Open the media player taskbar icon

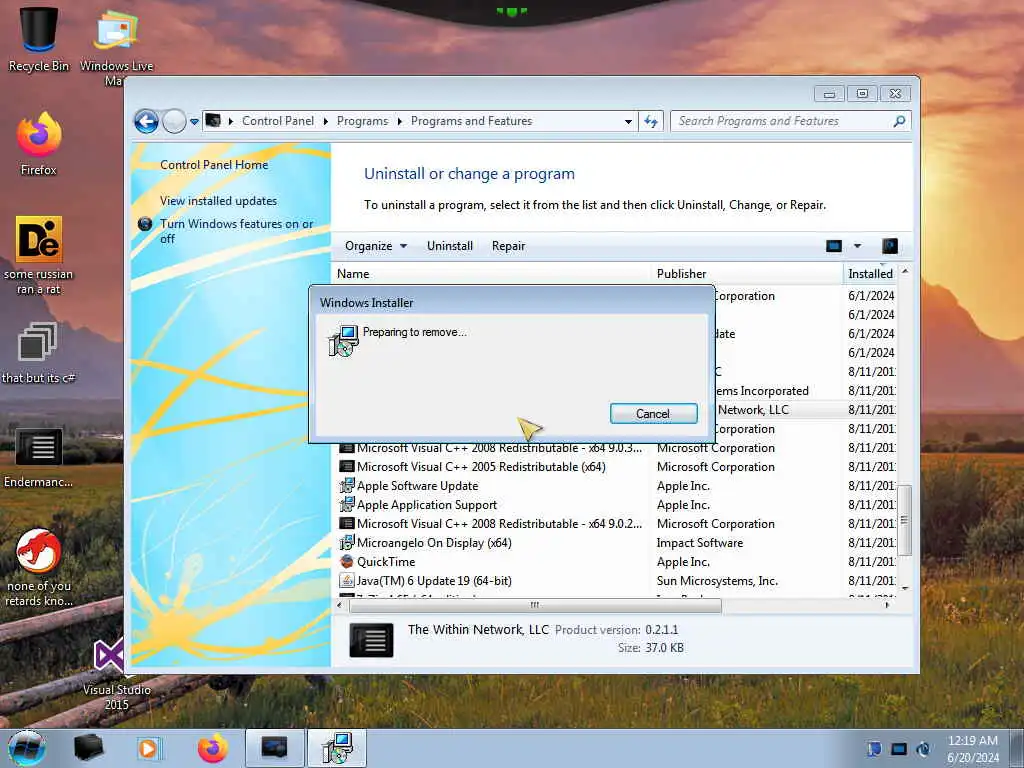point(149,748)
